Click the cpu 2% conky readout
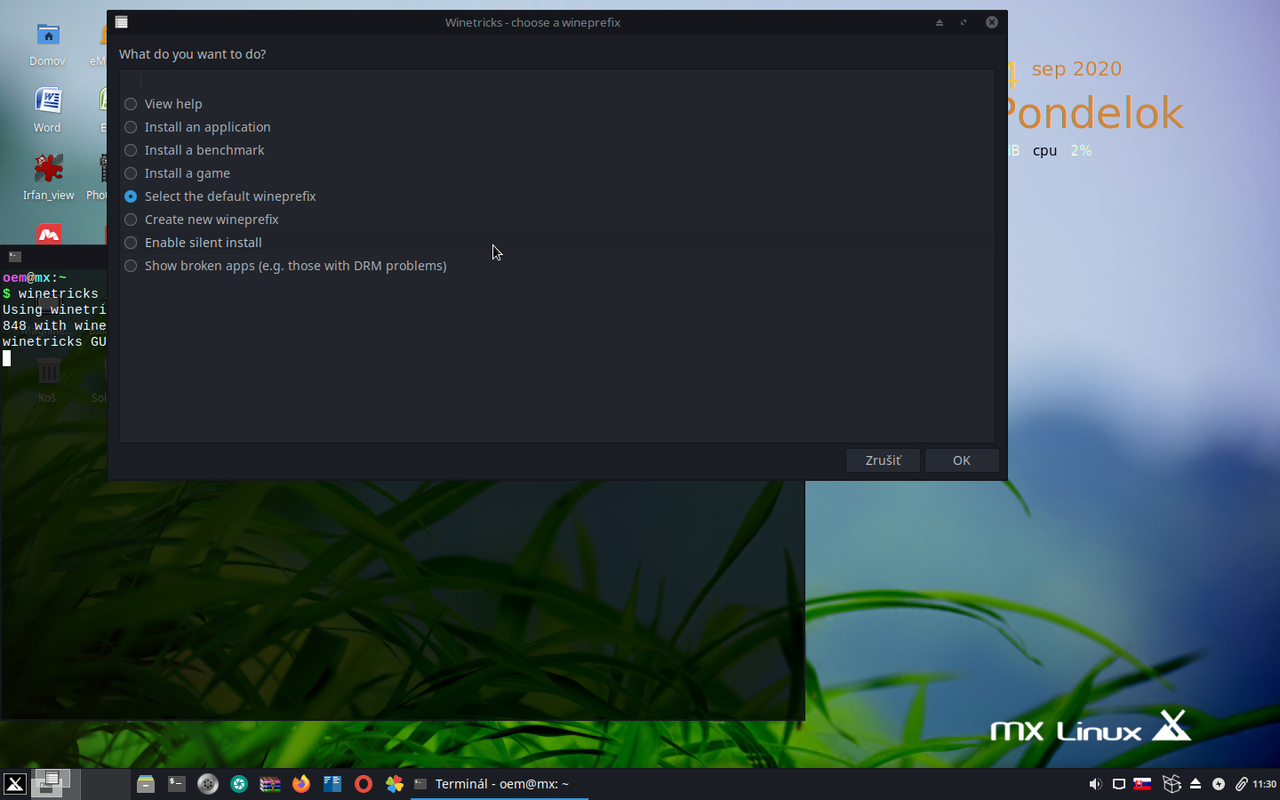Screen dimensions: 1280x800 1062,151
